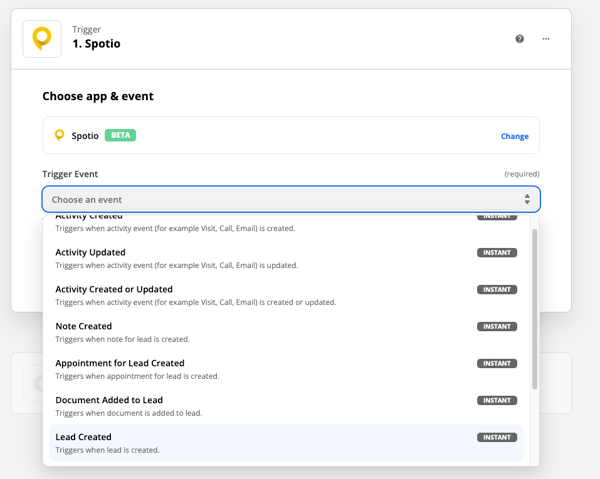The height and width of the screenshot is (479, 600).
Task: Click 'Triggers when document is added to lead.' text
Action: [x=129, y=413]
